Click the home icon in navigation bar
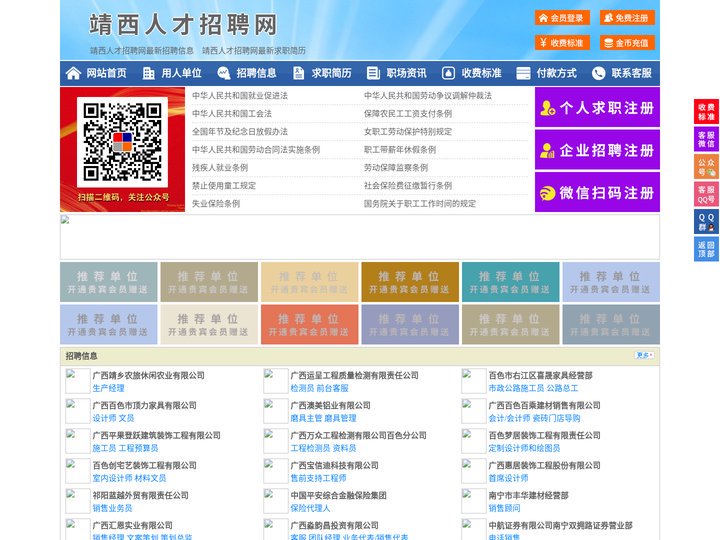The height and width of the screenshot is (540, 720). (x=73, y=73)
